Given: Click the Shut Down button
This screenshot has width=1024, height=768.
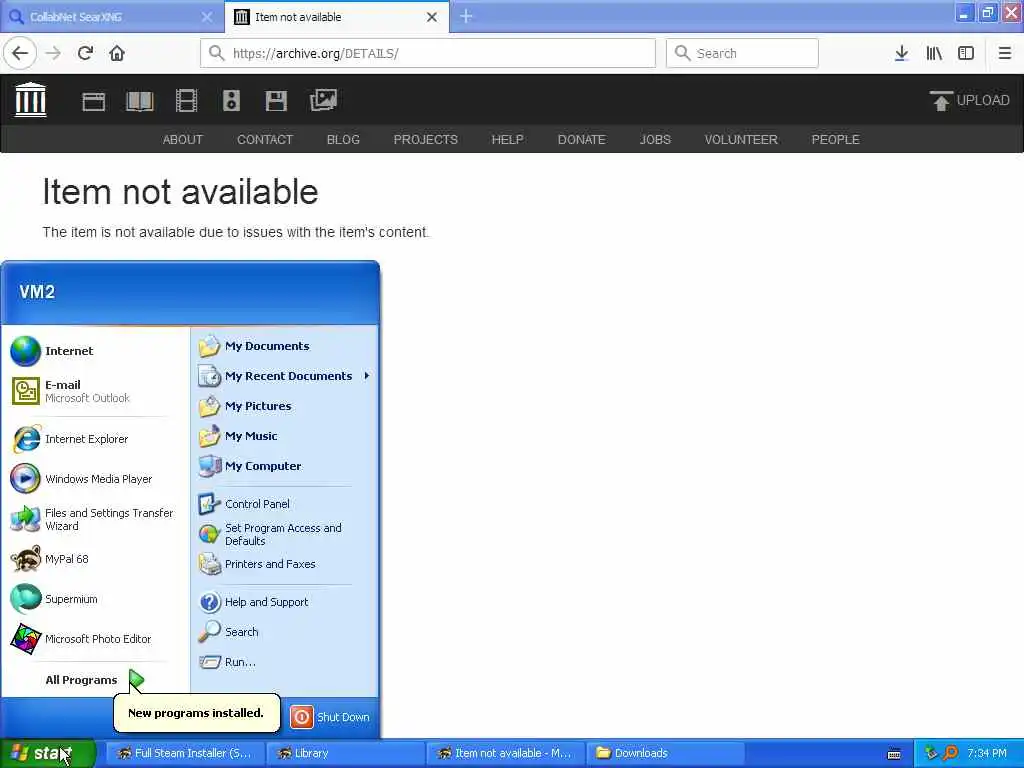Looking at the screenshot, I should tap(330, 717).
